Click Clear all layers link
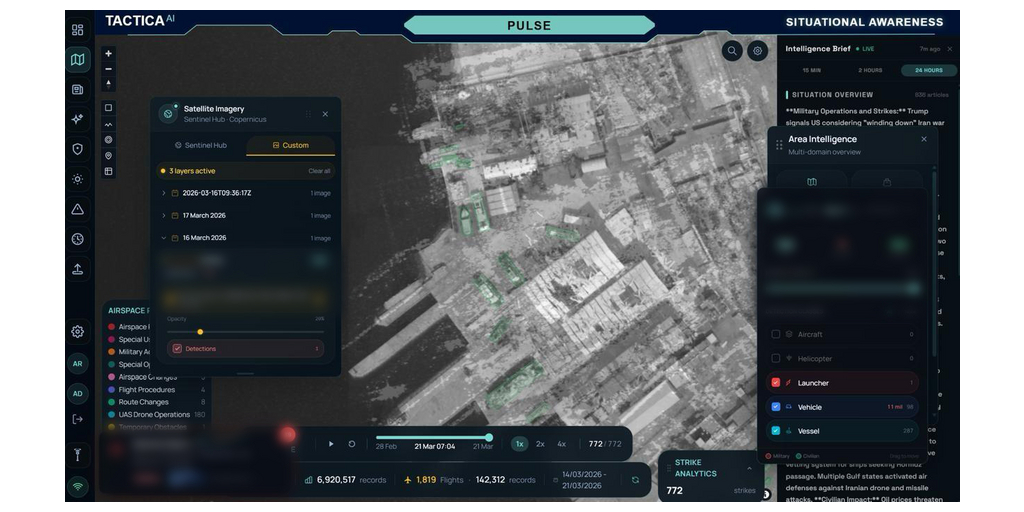 [319, 171]
